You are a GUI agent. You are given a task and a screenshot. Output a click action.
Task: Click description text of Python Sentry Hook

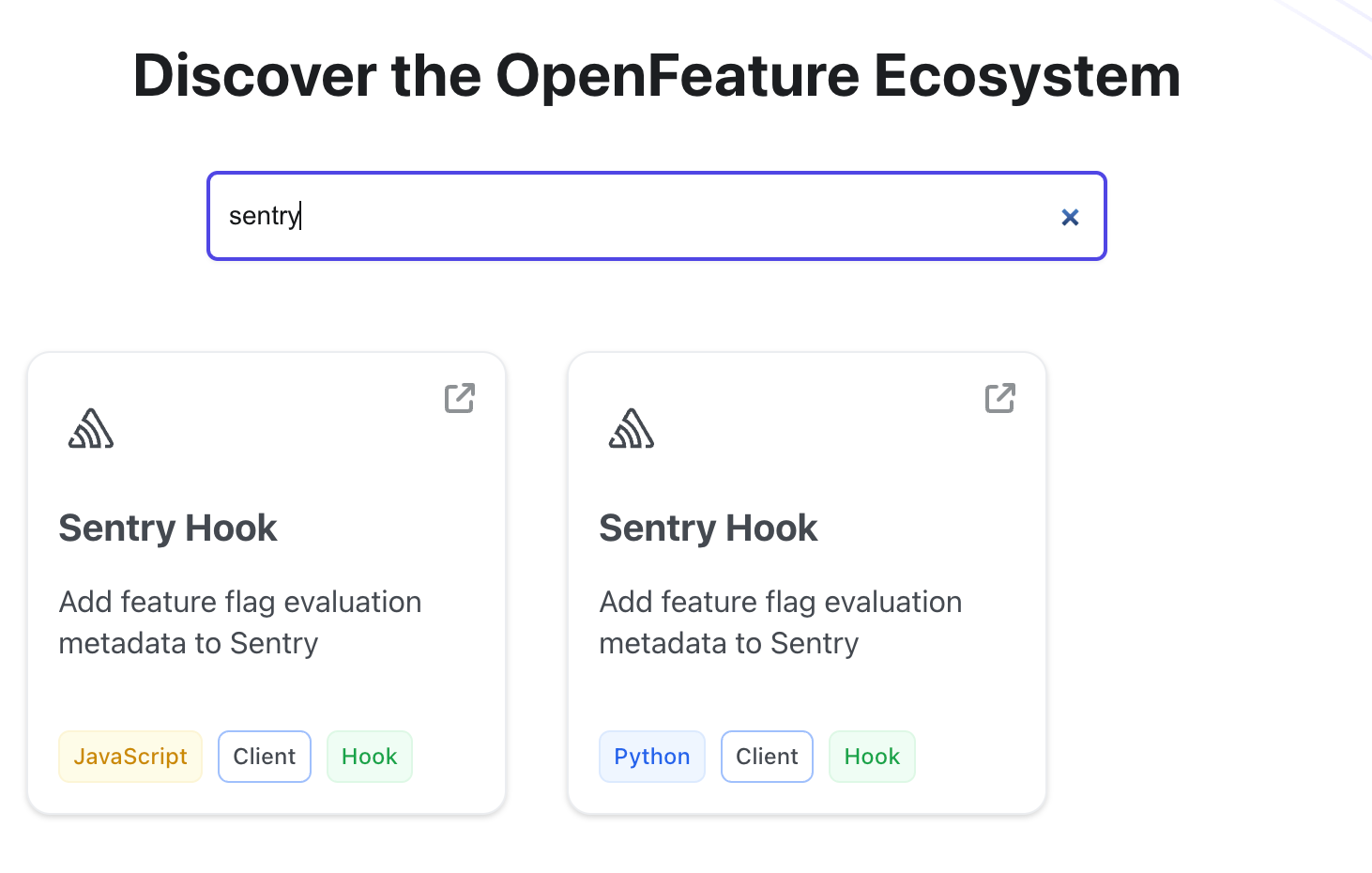coord(780,622)
